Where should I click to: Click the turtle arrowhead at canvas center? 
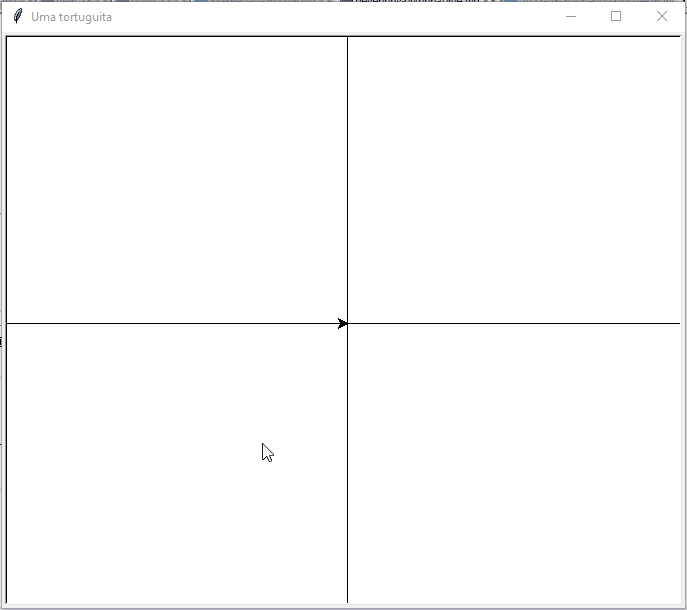[343, 323]
